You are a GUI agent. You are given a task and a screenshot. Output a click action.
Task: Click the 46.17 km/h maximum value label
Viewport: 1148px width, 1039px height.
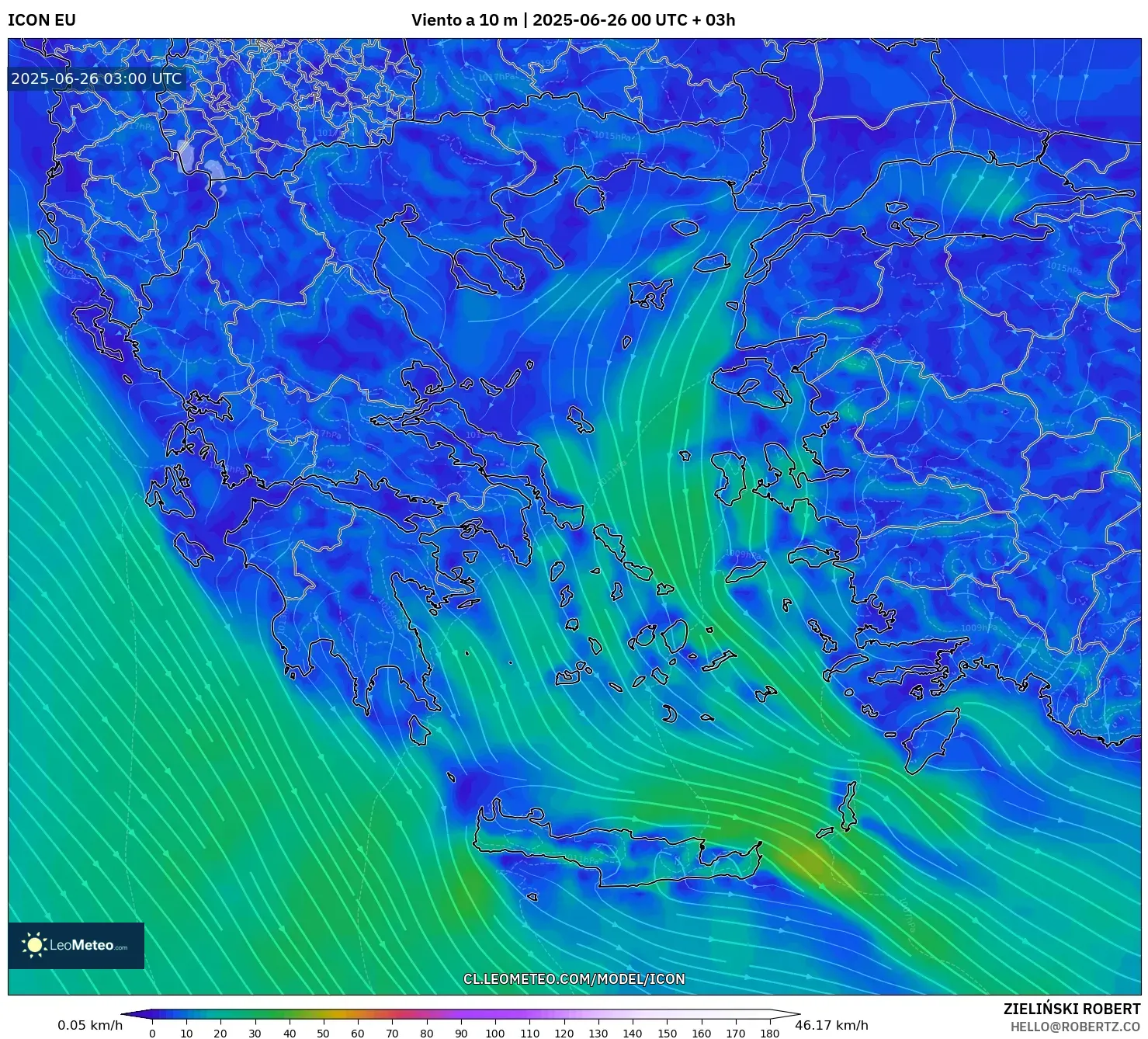pos(831,1025)
